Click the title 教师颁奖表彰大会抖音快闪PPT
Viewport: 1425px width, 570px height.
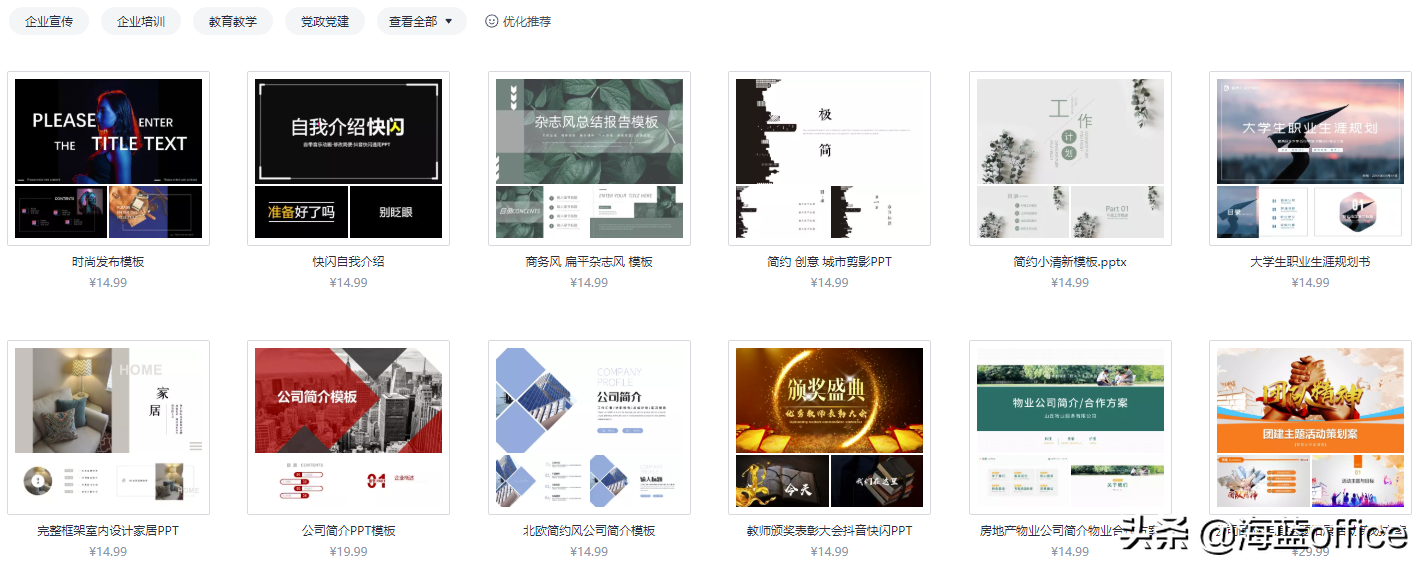(x=829, y=531)
